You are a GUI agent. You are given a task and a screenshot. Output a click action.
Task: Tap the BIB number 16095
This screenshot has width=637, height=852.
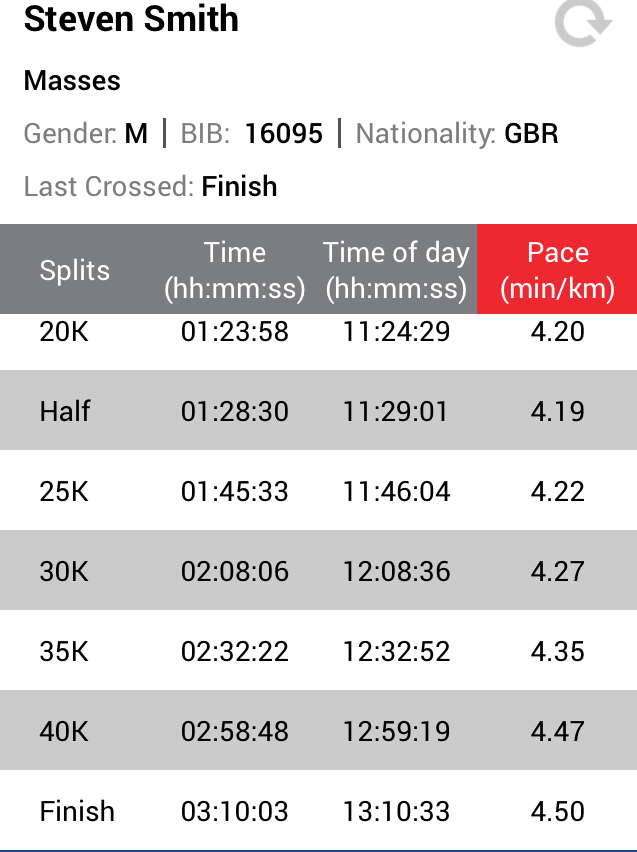click(284, 134)
